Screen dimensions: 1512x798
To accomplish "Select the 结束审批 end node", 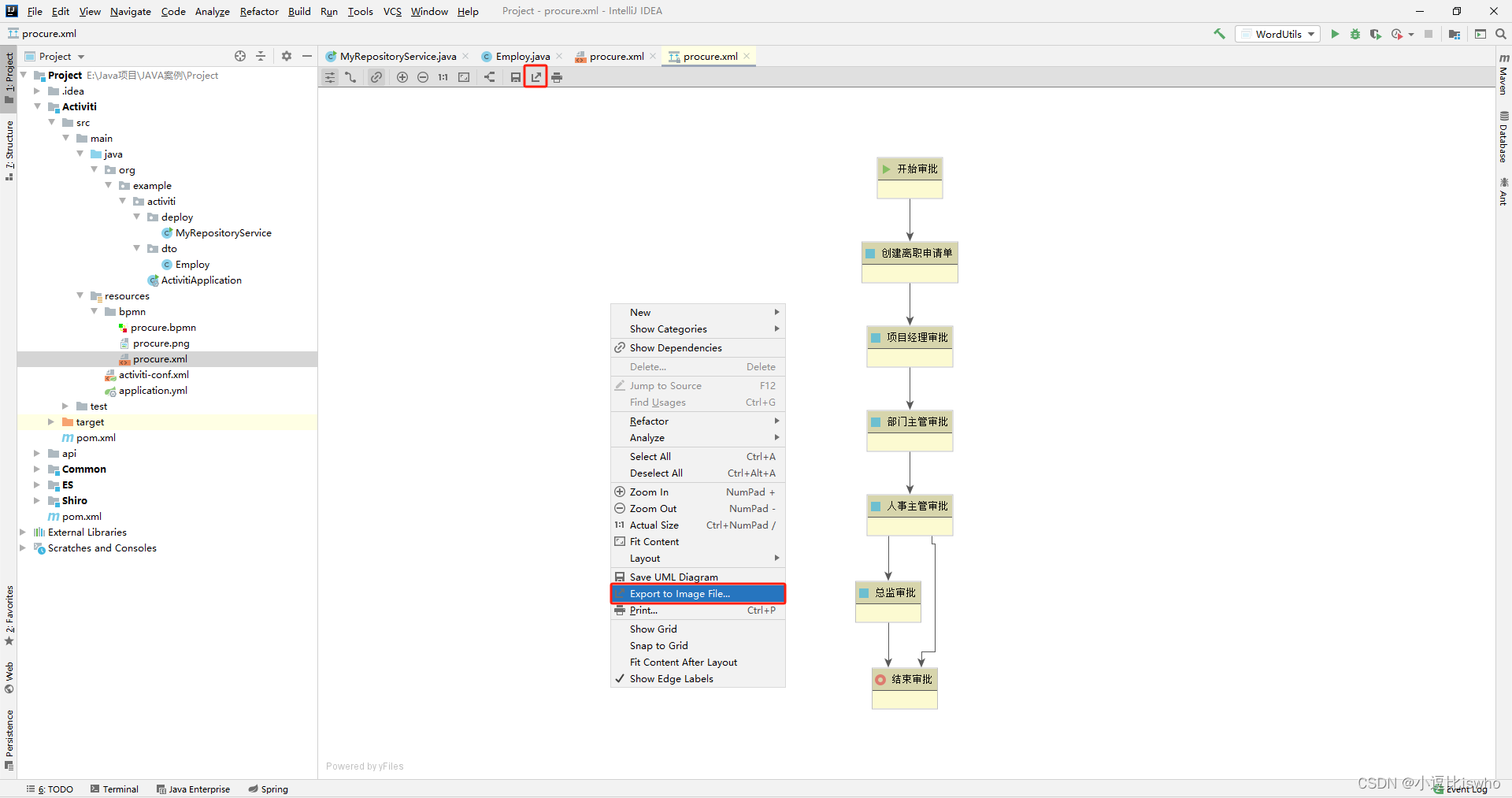I will click(904, 688).
